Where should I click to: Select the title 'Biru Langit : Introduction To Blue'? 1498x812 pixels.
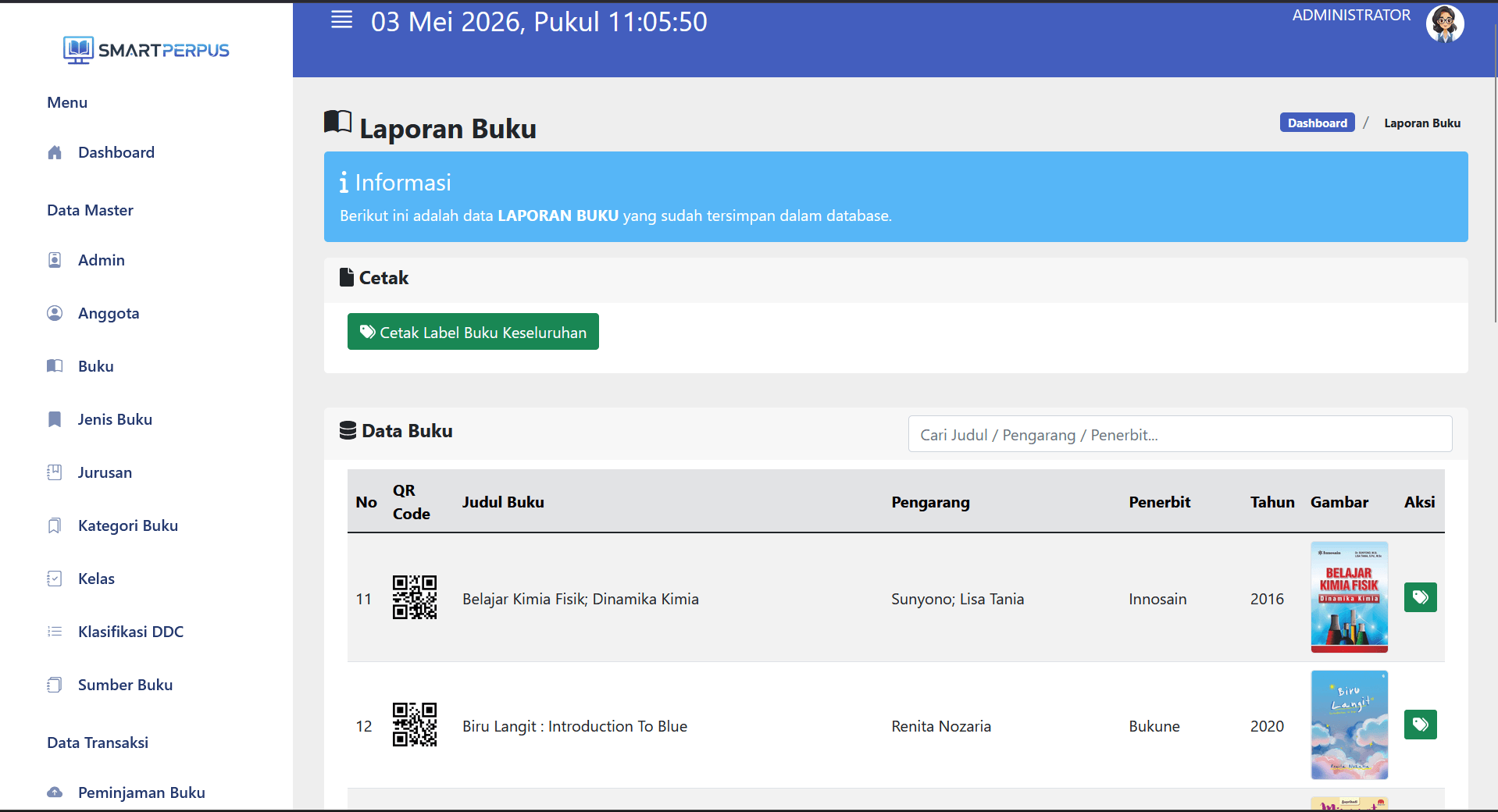point(575,726)
